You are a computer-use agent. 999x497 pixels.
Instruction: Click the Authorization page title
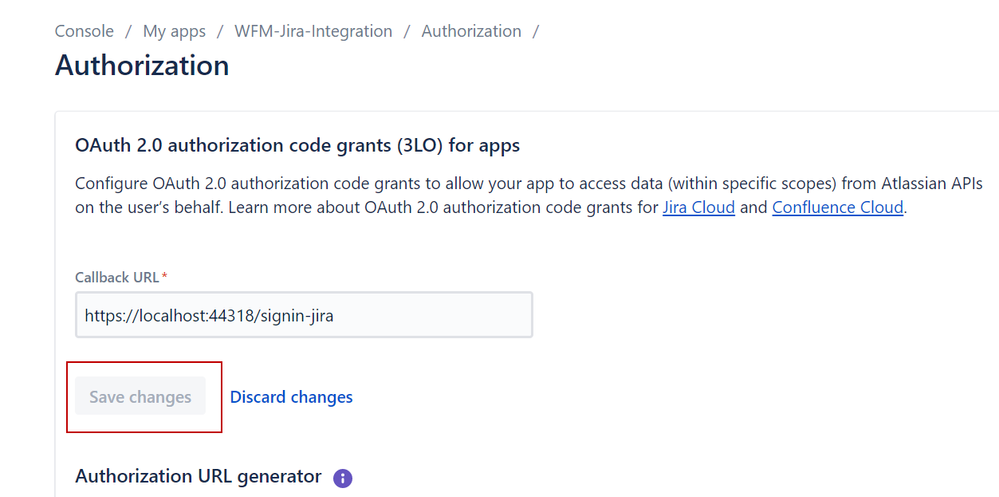[142, 65]
